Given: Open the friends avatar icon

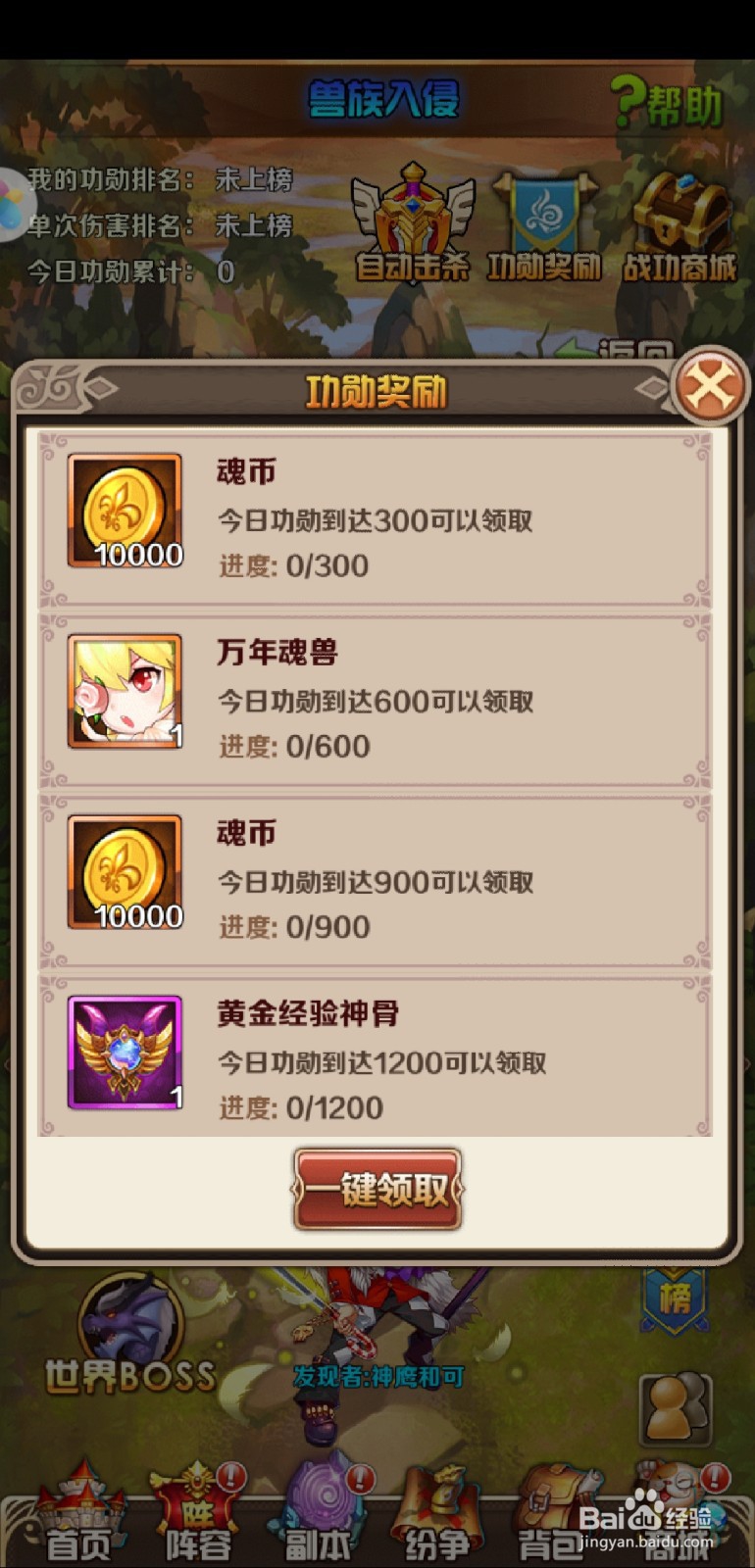Looking at the screenshot, I should [x=675, y=1410].
